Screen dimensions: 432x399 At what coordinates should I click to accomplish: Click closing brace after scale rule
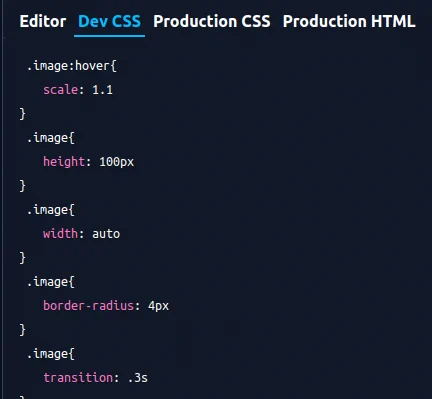(22, 114)
